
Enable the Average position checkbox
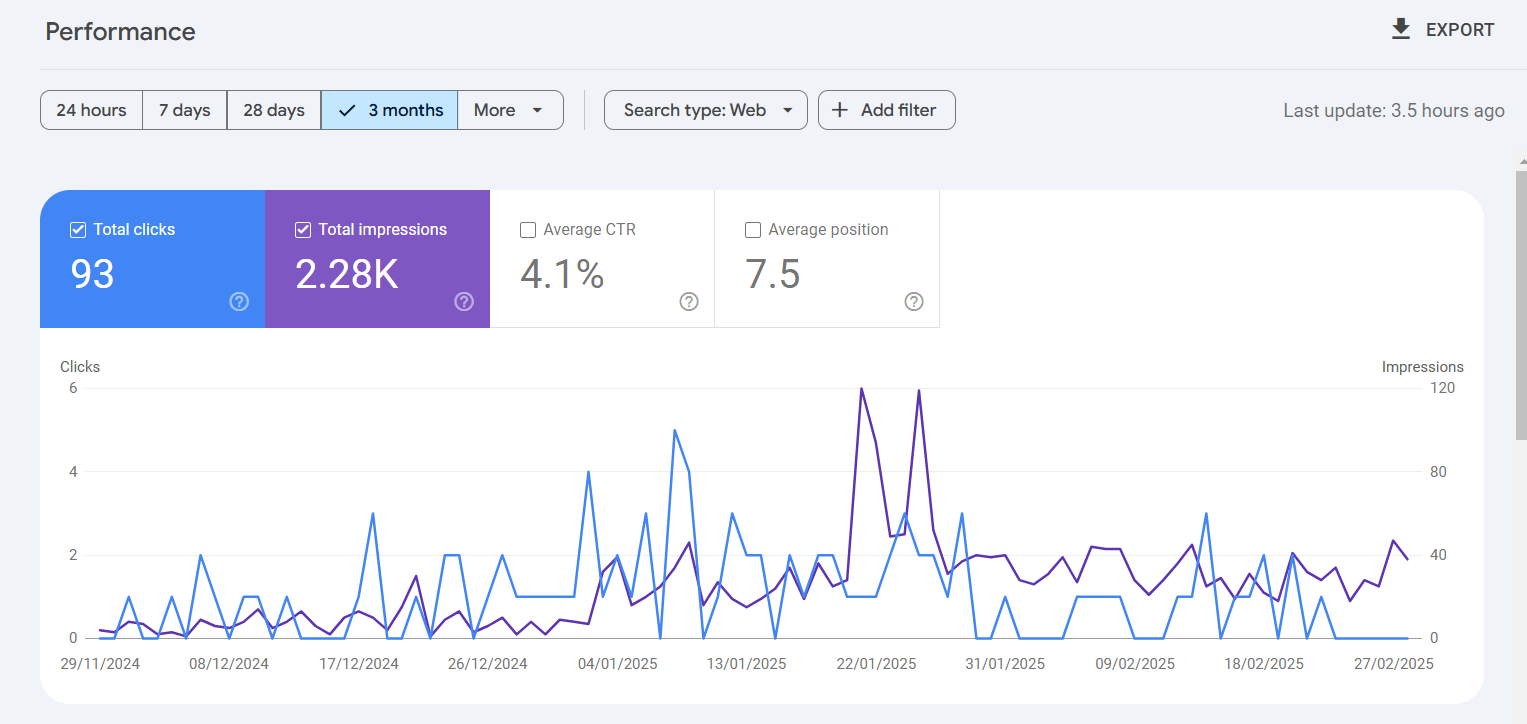tap(753, 230)
